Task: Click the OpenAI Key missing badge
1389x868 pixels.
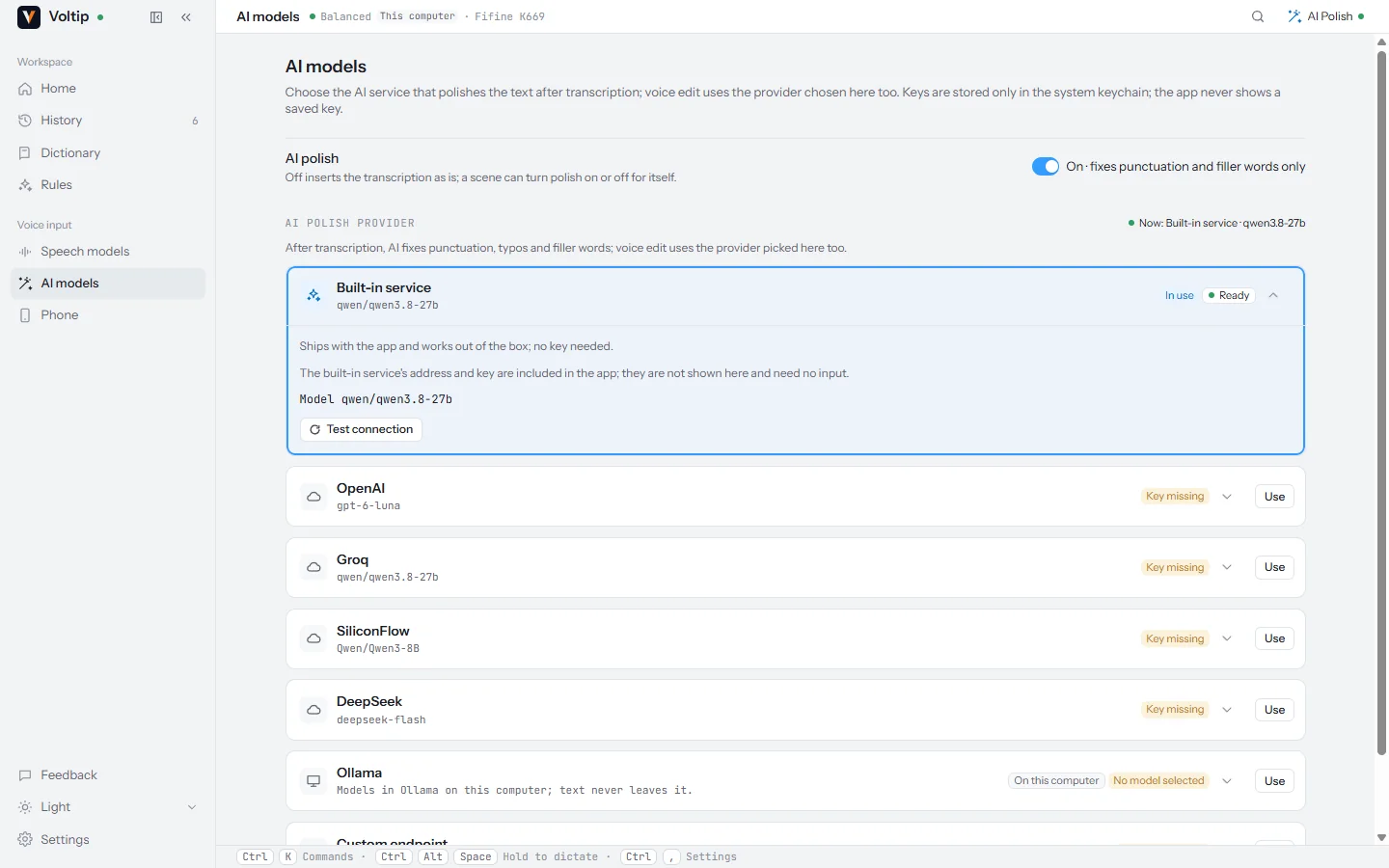Action: coord(1175,497)
